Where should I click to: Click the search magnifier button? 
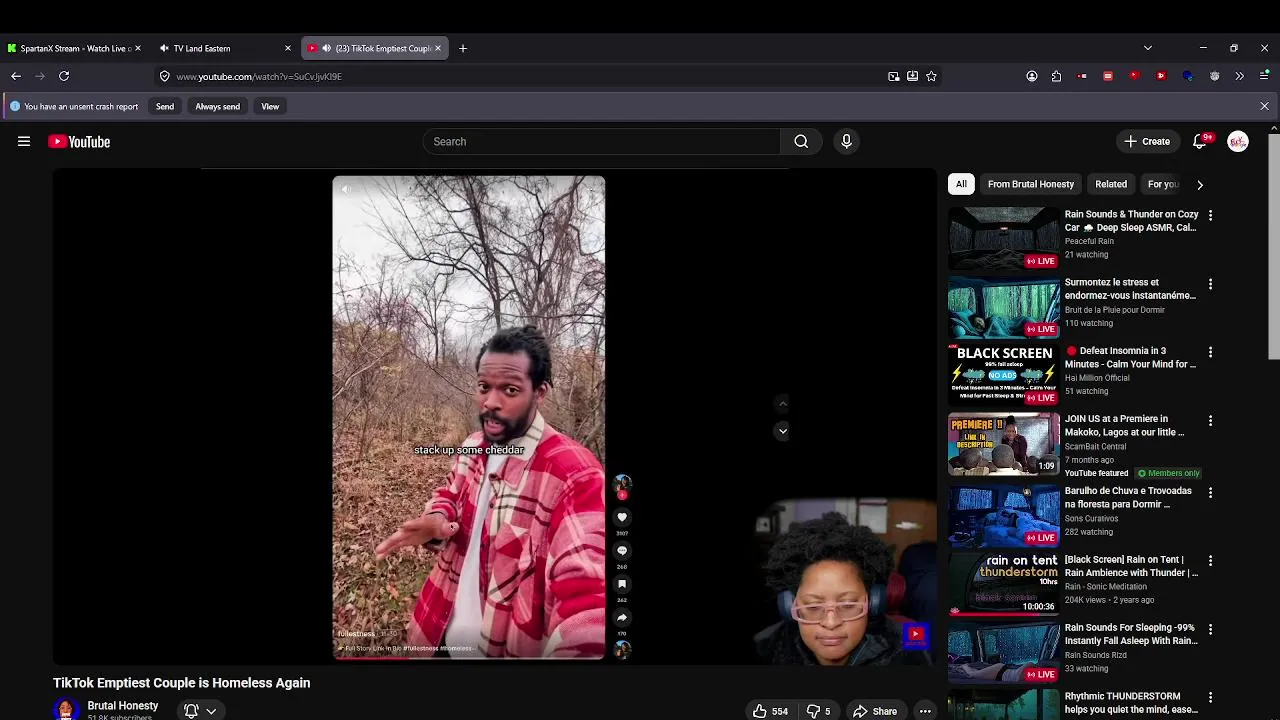pos(801,142)
